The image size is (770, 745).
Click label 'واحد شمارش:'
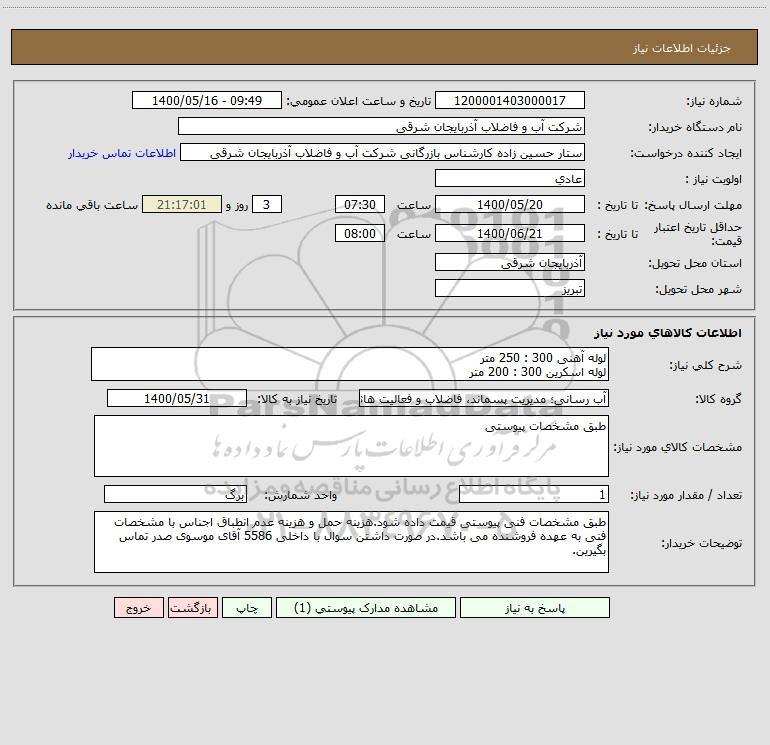301,496
